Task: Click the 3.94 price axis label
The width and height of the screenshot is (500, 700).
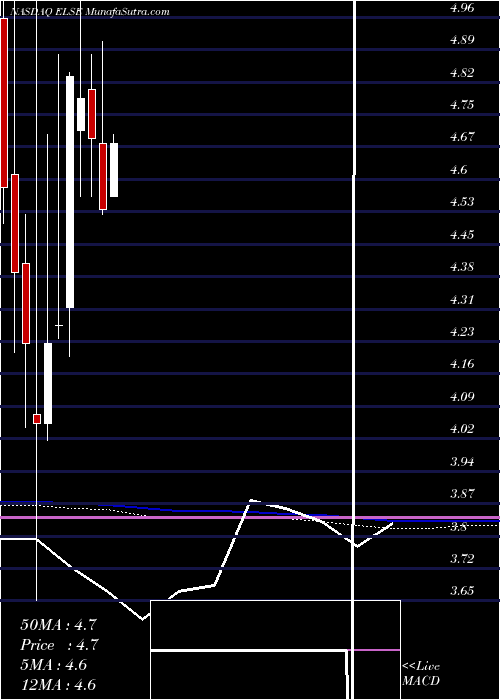Action: point(464,461)
